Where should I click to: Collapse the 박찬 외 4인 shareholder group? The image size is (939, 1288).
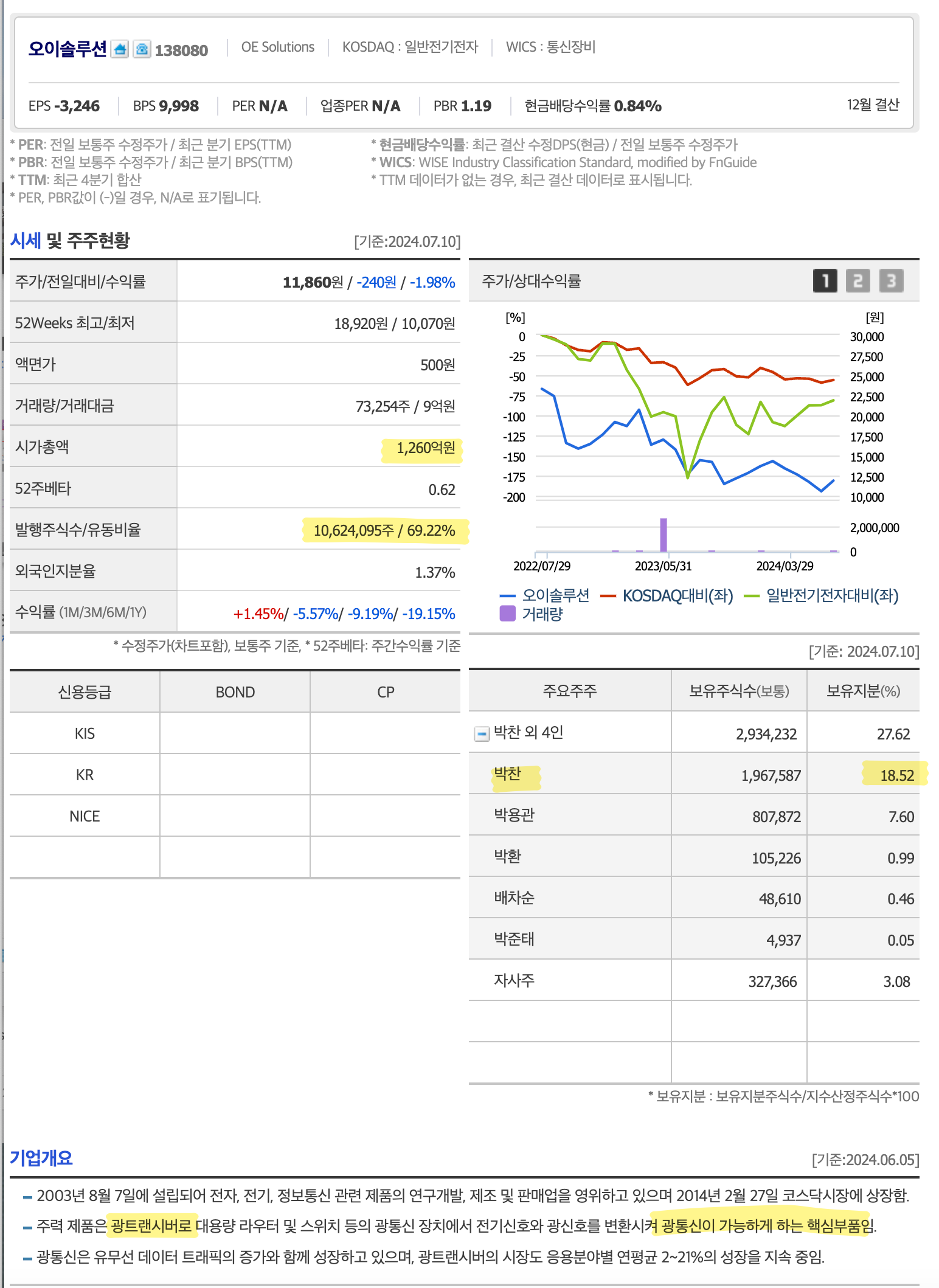click(x=481, y=733)
